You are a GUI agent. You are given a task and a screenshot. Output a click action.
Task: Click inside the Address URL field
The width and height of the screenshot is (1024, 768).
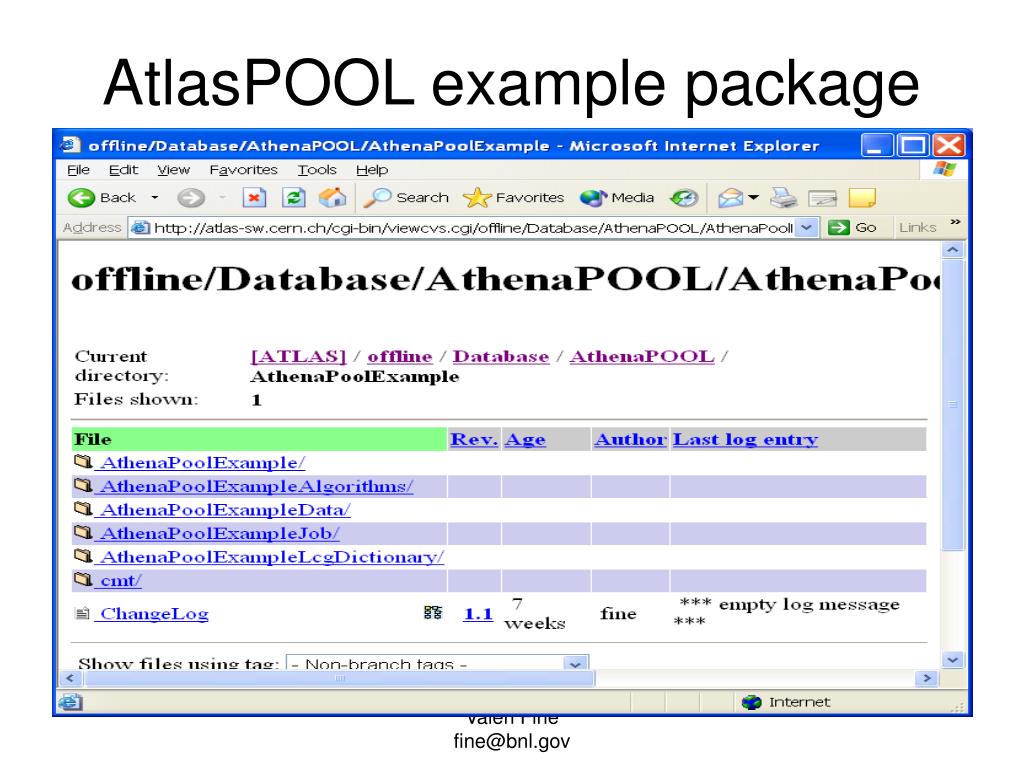coord(473,227)
